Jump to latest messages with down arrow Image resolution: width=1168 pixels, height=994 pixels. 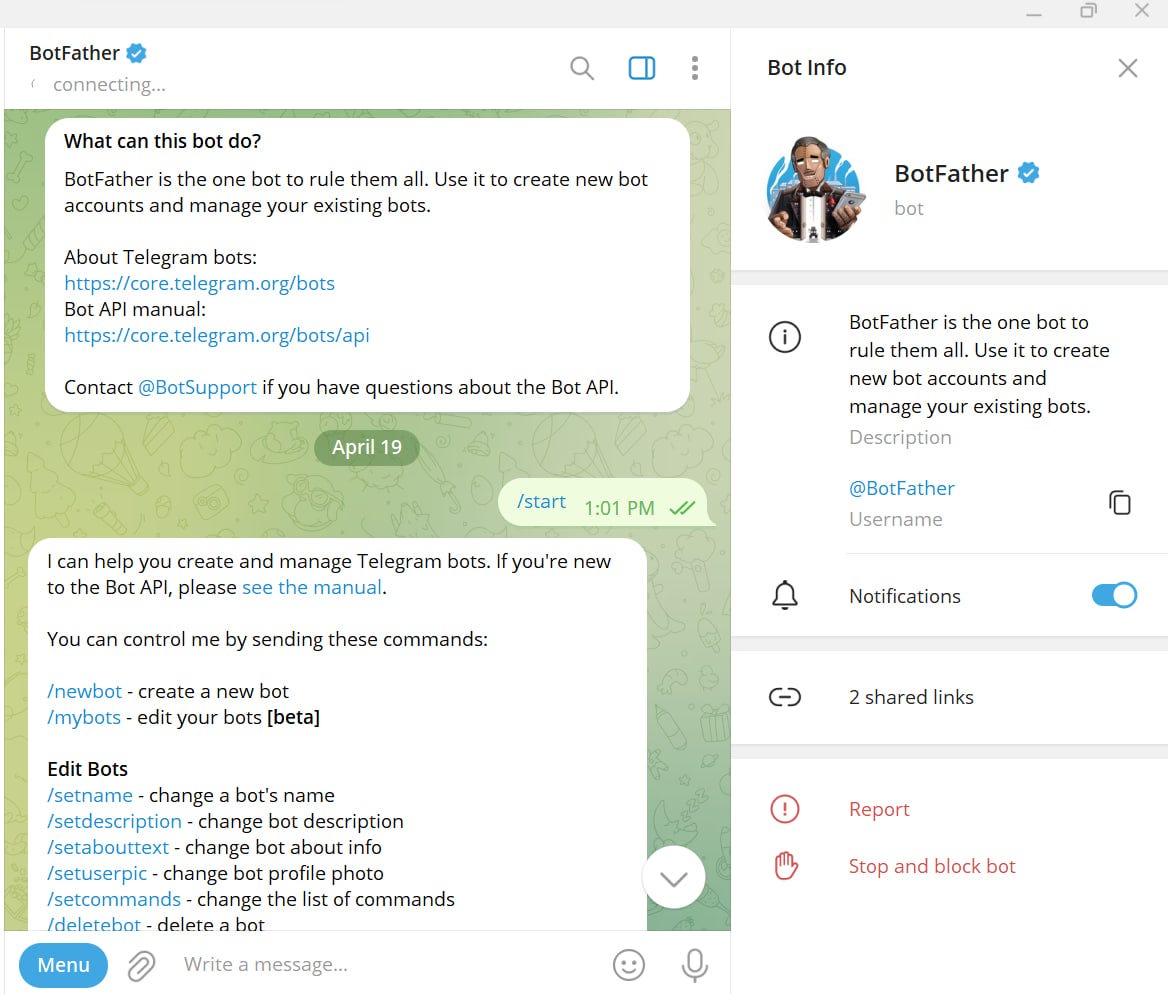[x=673, y=878]
